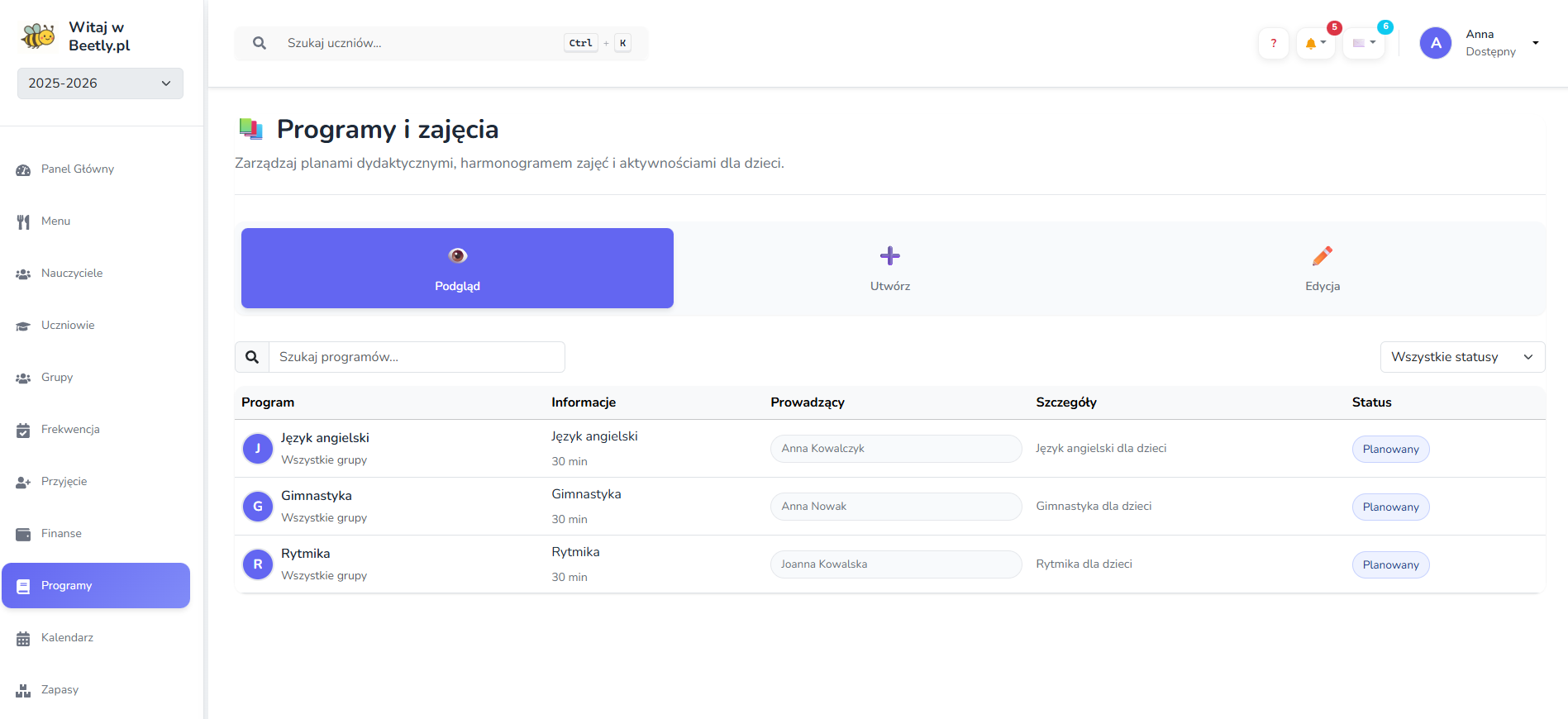1568x719 pixels.
Task: Click Planowany status for Język angielski
Action: click(1390, 449)
